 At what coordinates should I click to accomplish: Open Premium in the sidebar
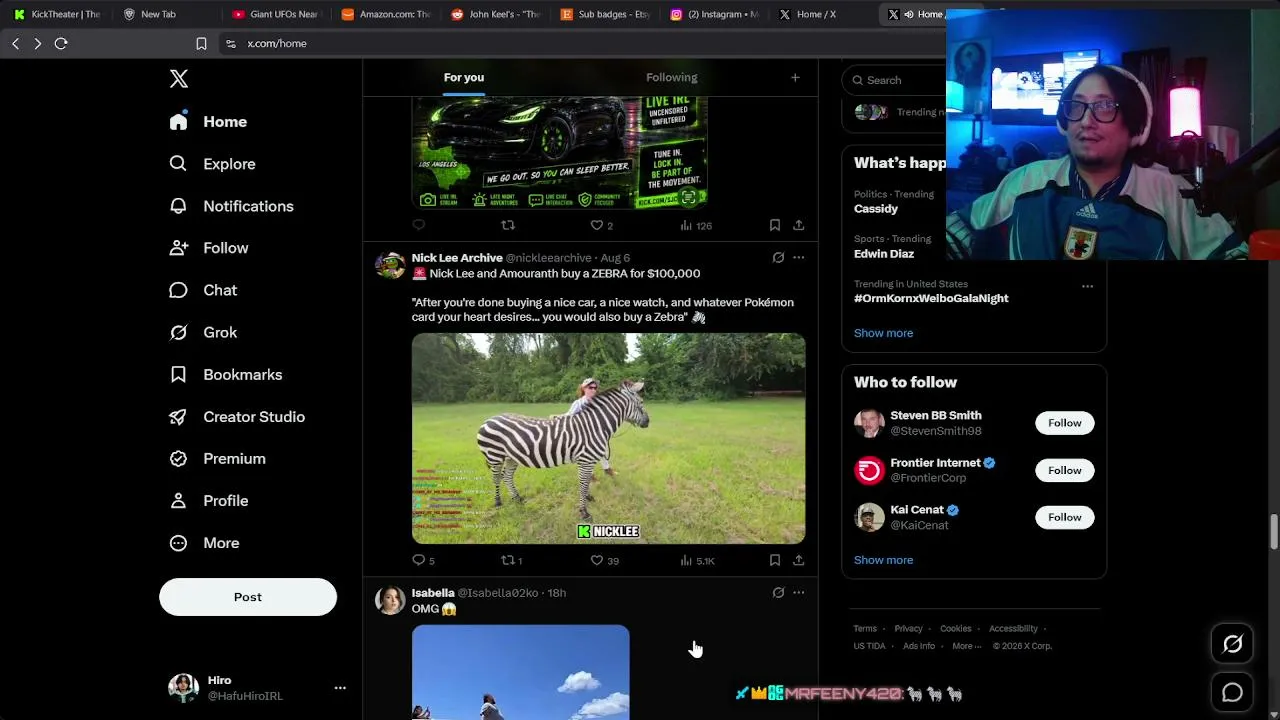coord(218,458)
